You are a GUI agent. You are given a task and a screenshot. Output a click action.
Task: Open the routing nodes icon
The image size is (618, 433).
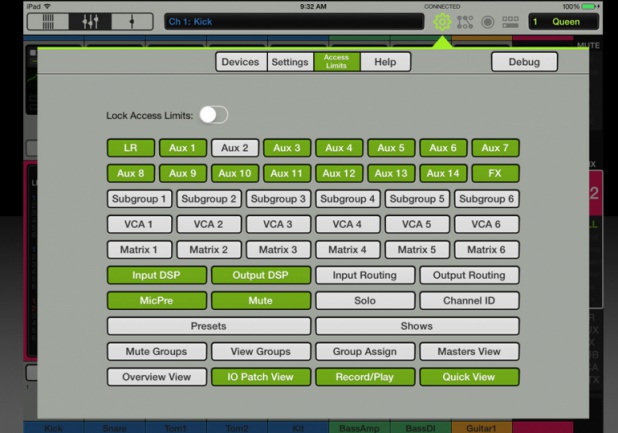point(465,22)
